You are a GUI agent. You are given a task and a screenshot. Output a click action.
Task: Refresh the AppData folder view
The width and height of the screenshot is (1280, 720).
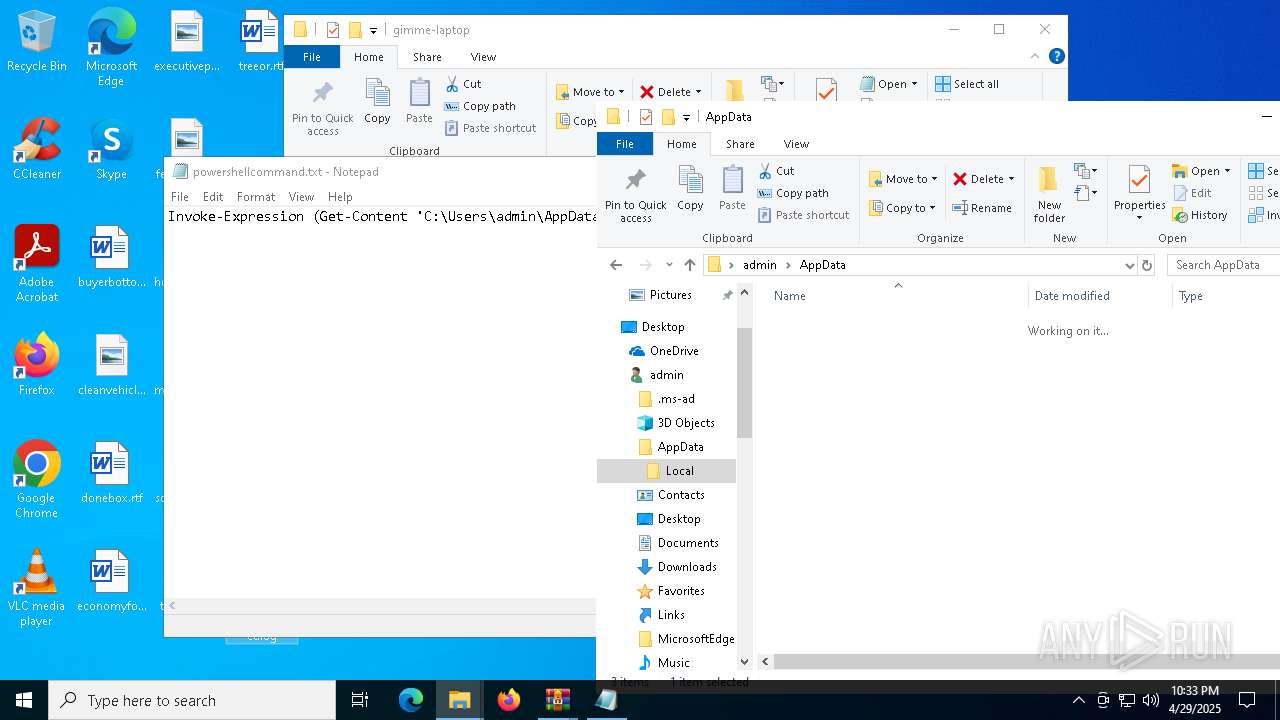[x=1147, y=265]
